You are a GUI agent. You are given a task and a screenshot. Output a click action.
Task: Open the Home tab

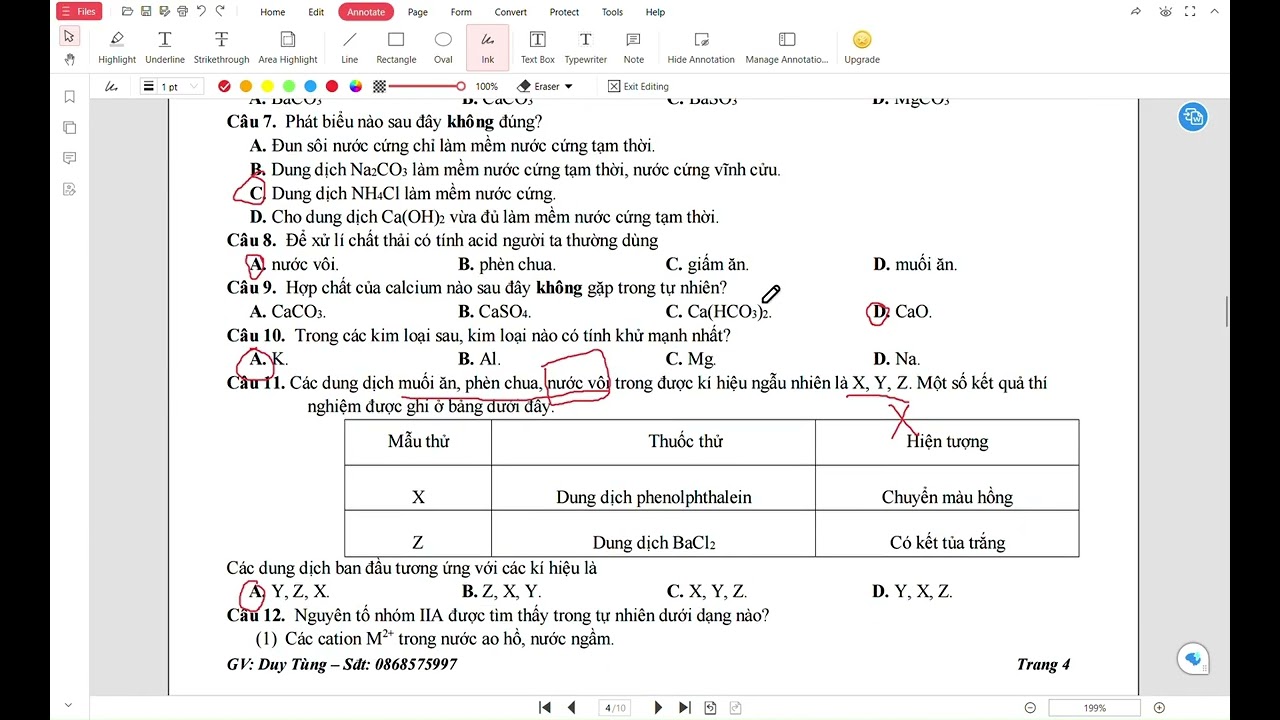pyautogui.click(x=272, y=12)
